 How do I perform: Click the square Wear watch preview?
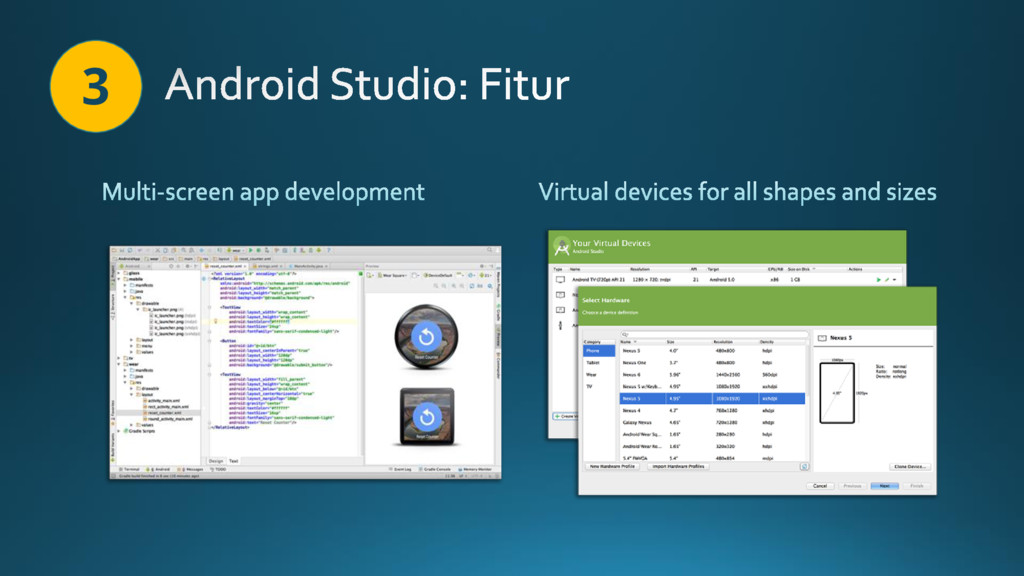coord(427,417)
